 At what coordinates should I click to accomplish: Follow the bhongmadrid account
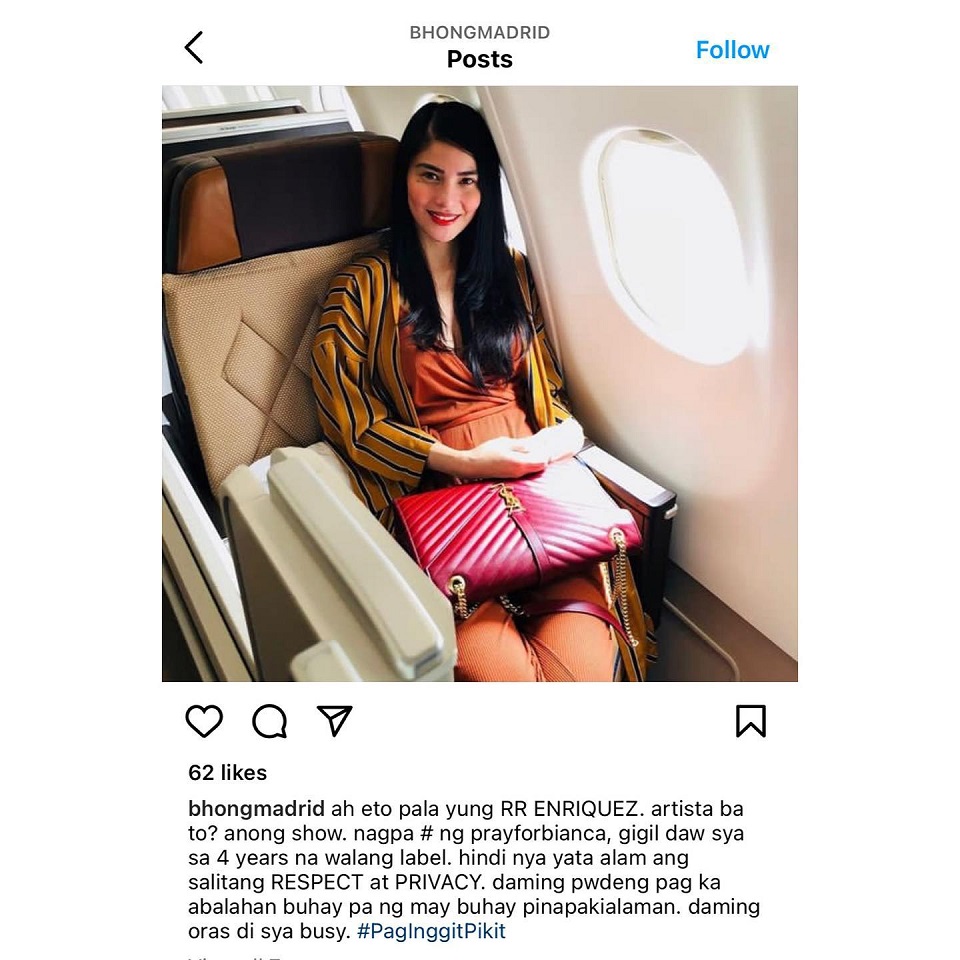point(732,50)
